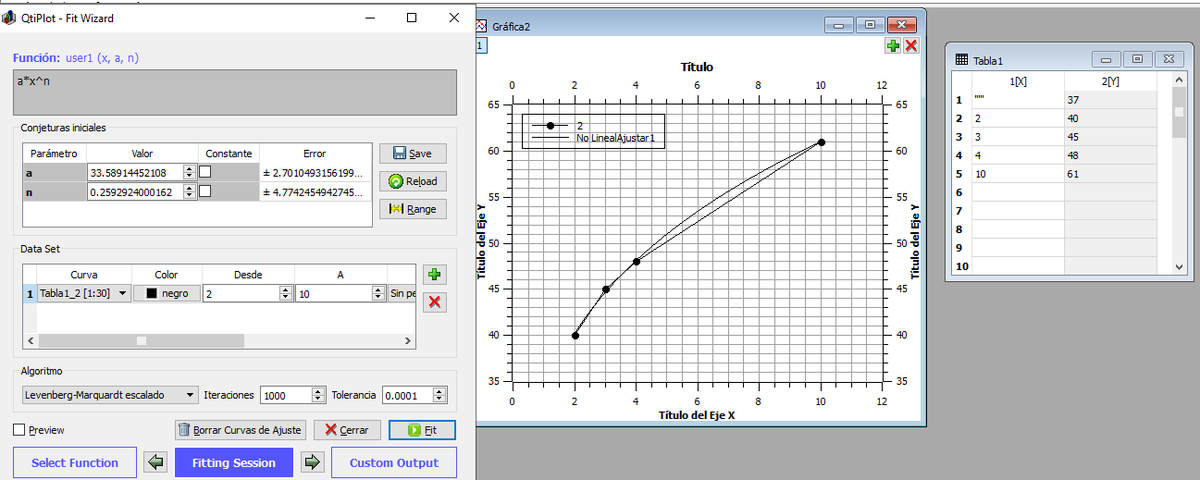Maximize the Tabla1 window

1137,60
